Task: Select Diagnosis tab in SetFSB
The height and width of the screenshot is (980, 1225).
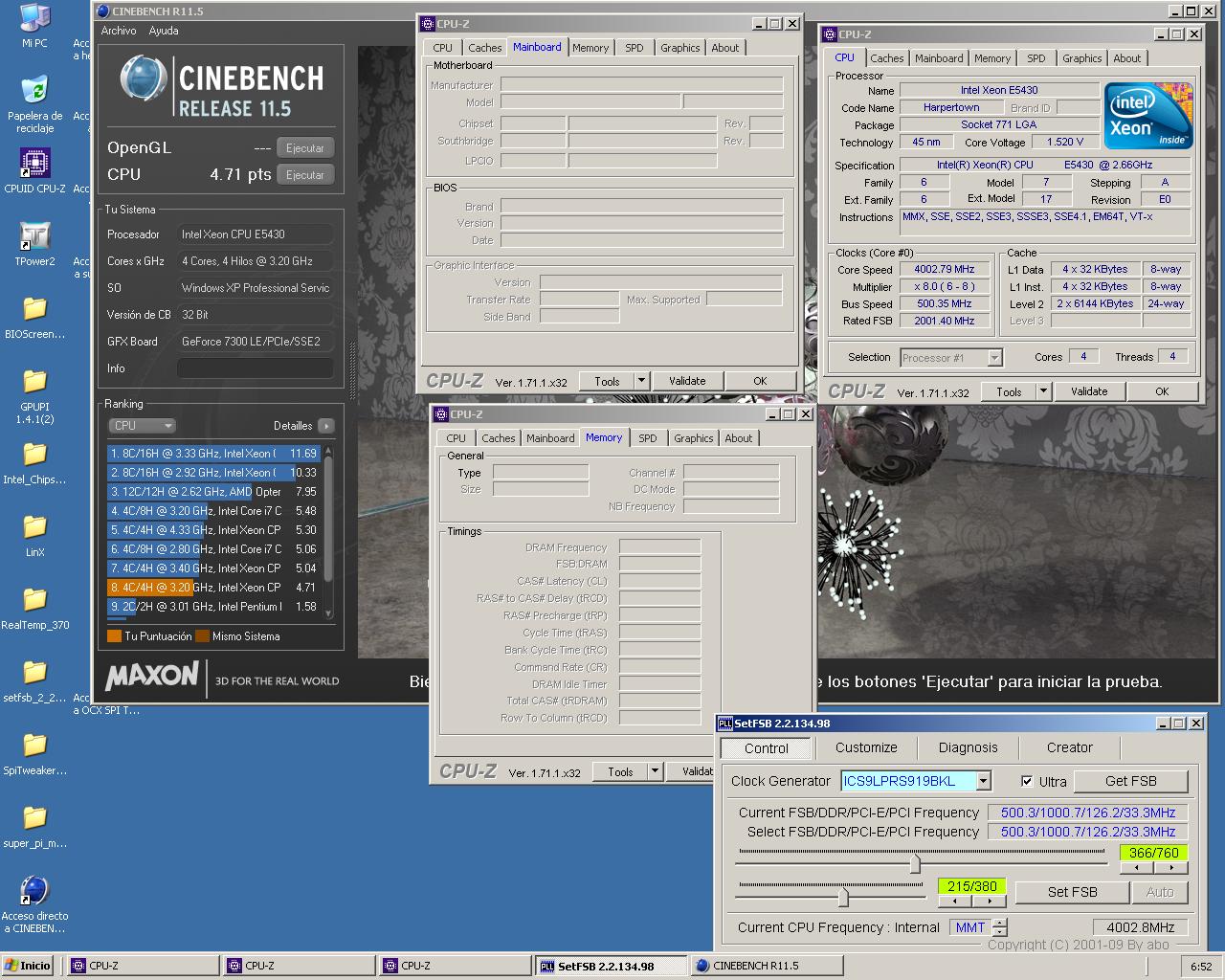Action: (968, 748)
